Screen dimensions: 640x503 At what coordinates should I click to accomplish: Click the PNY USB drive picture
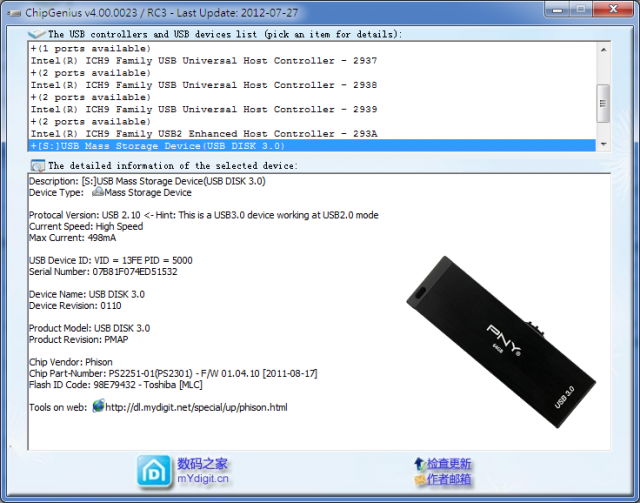[x=501, y=341]
